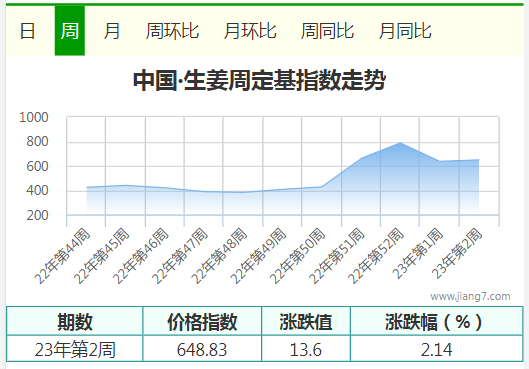Click x-axis label 23年第1周

(x=418, y=254)
